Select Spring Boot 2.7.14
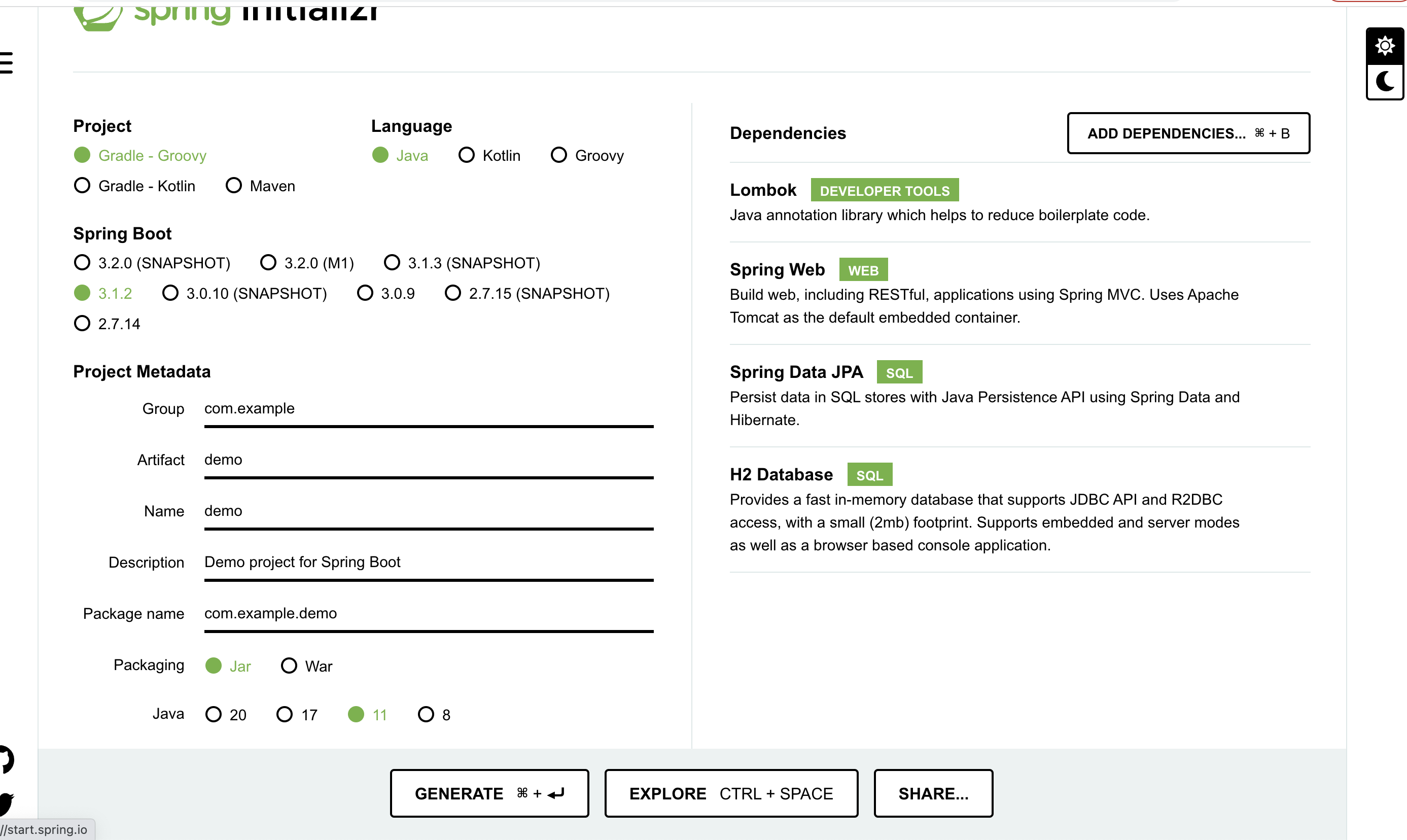 pos(107,324)
